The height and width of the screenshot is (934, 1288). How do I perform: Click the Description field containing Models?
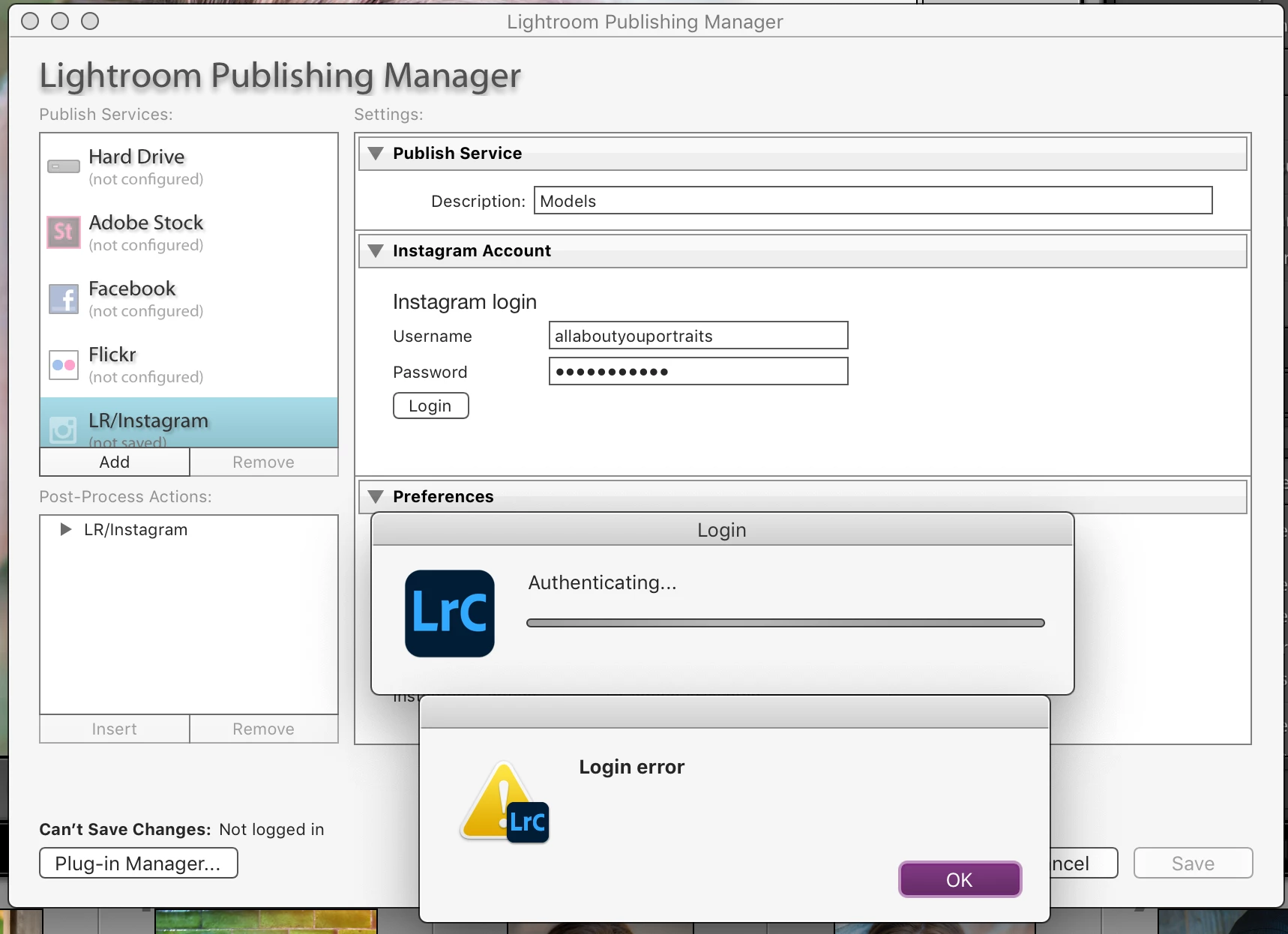point(873,200)
